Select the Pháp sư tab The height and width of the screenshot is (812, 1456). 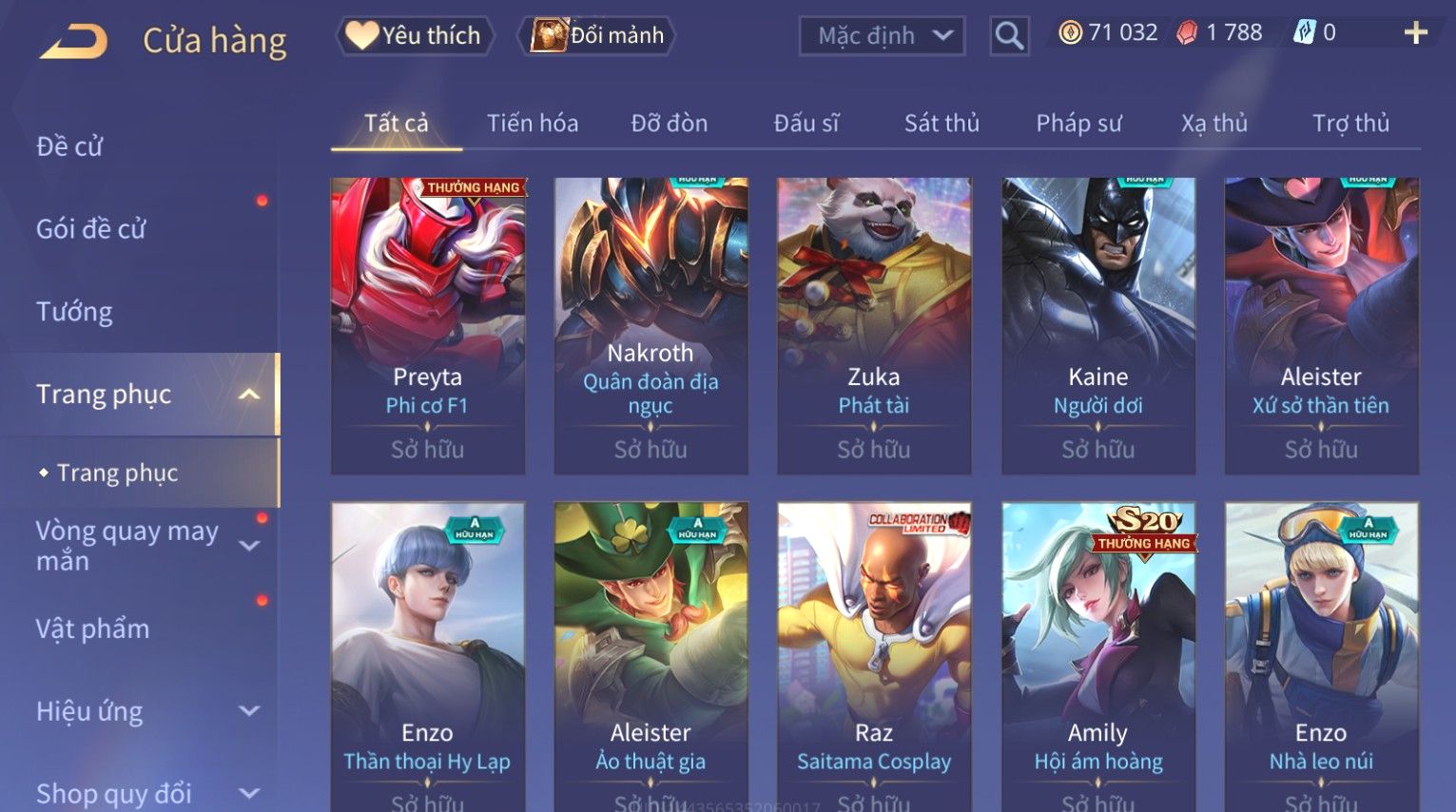[x=1079, y=124]
